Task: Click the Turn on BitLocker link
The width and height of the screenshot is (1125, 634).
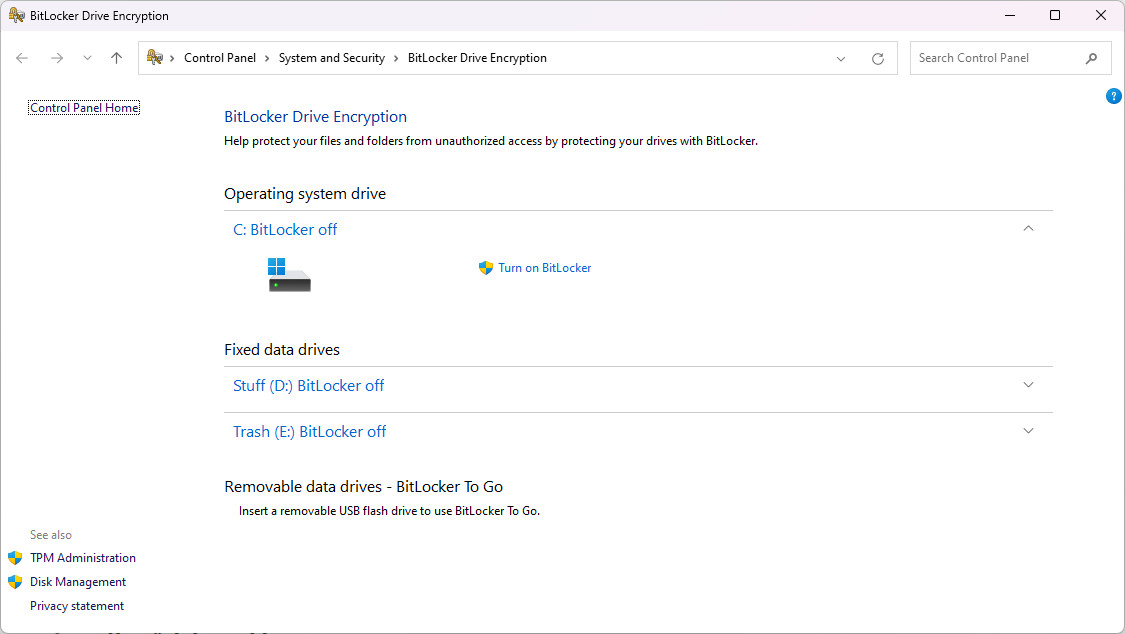Action: [544, 268]
